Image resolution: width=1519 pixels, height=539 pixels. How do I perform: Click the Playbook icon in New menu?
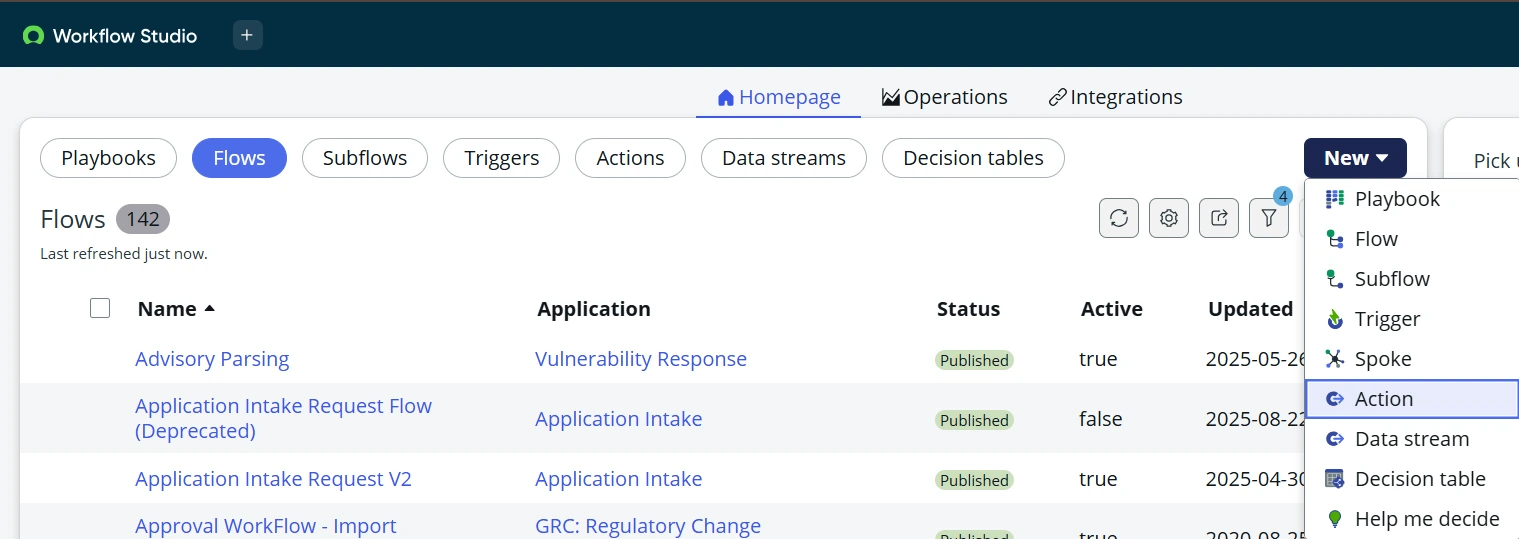coord(1335,199)
